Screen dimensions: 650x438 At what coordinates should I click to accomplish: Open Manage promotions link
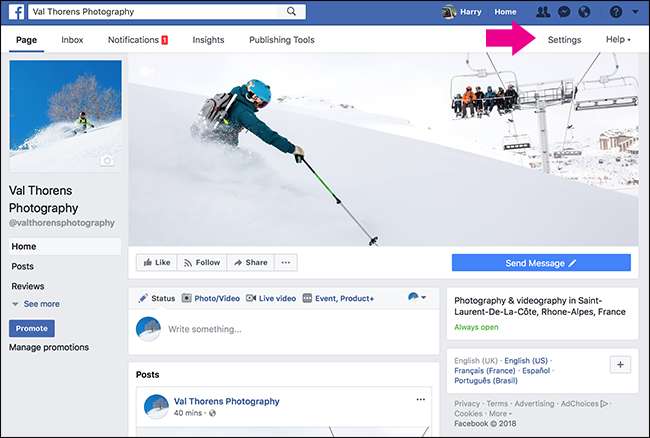click(x=49, y=347)
